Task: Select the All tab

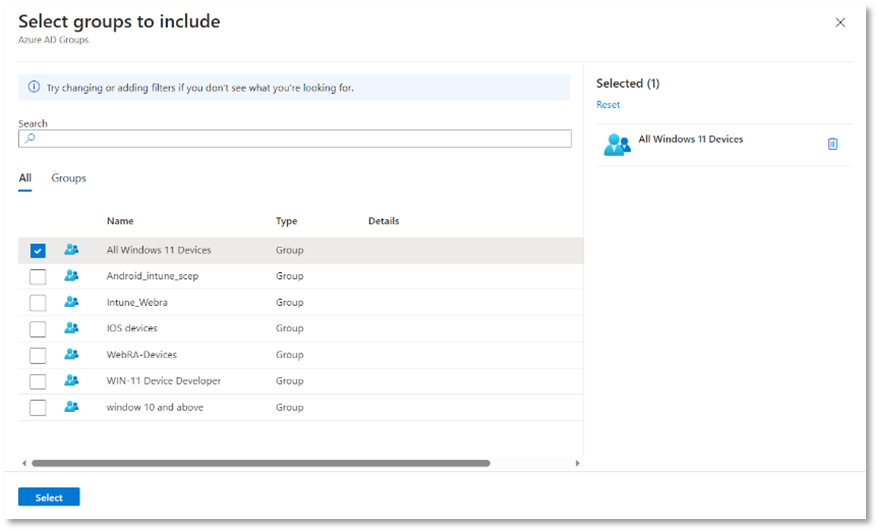Action: 25,178
